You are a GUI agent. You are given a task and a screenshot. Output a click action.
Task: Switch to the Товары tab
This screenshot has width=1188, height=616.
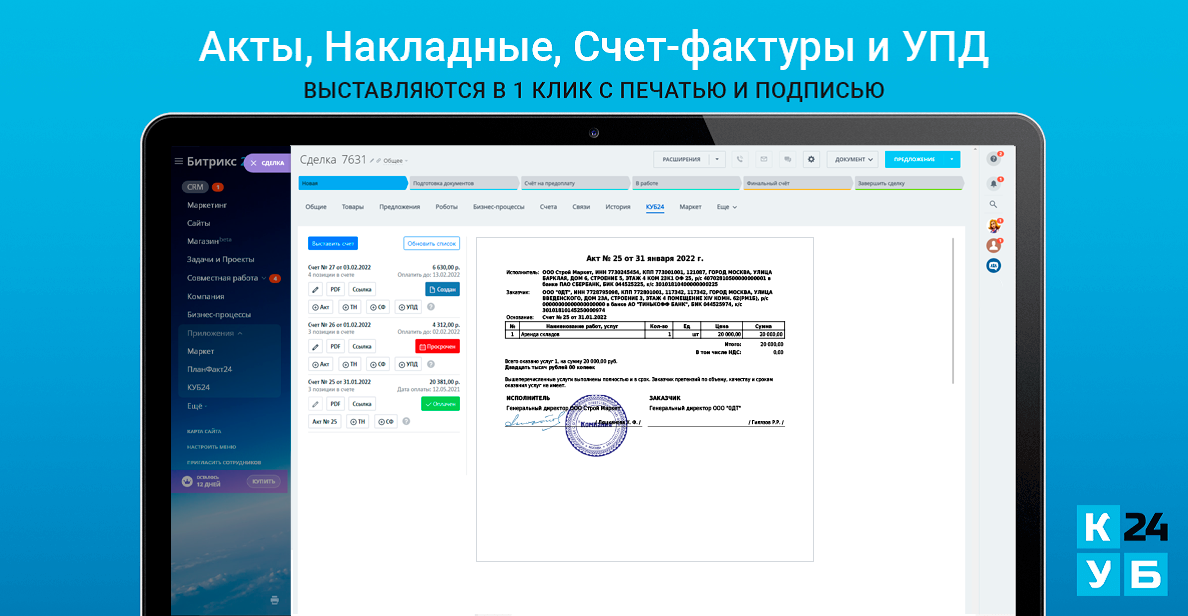352,207
